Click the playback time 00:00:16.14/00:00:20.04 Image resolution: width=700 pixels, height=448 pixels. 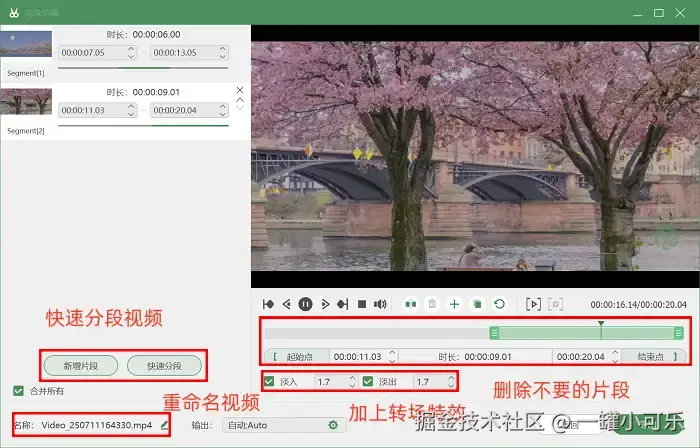tap(638, 305)
